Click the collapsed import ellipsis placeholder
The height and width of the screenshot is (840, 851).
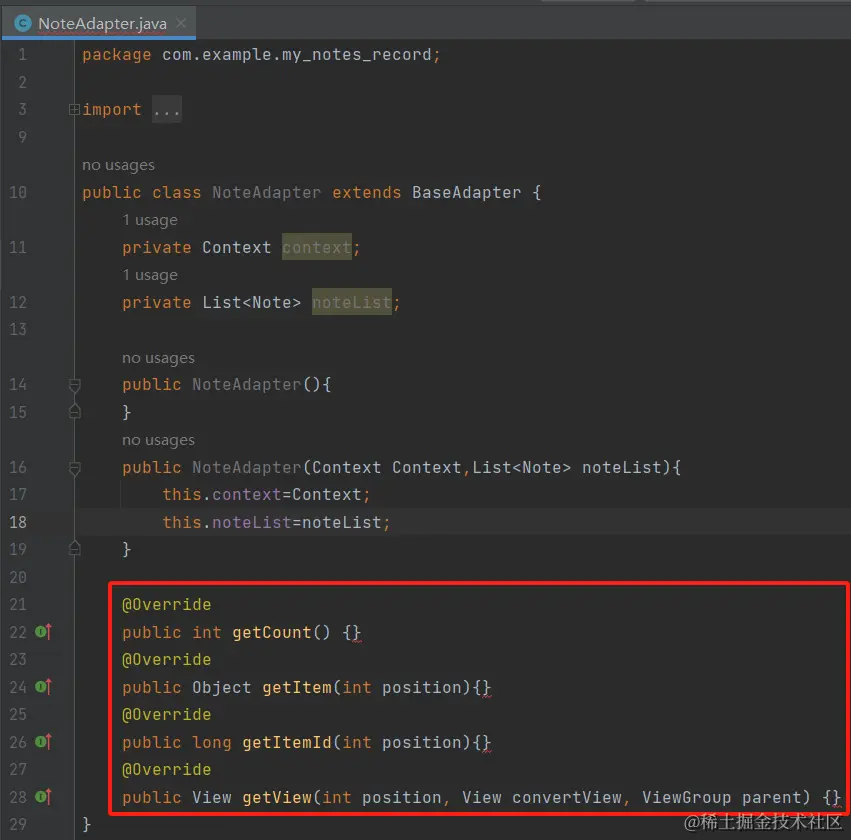[x=167, y=110]
